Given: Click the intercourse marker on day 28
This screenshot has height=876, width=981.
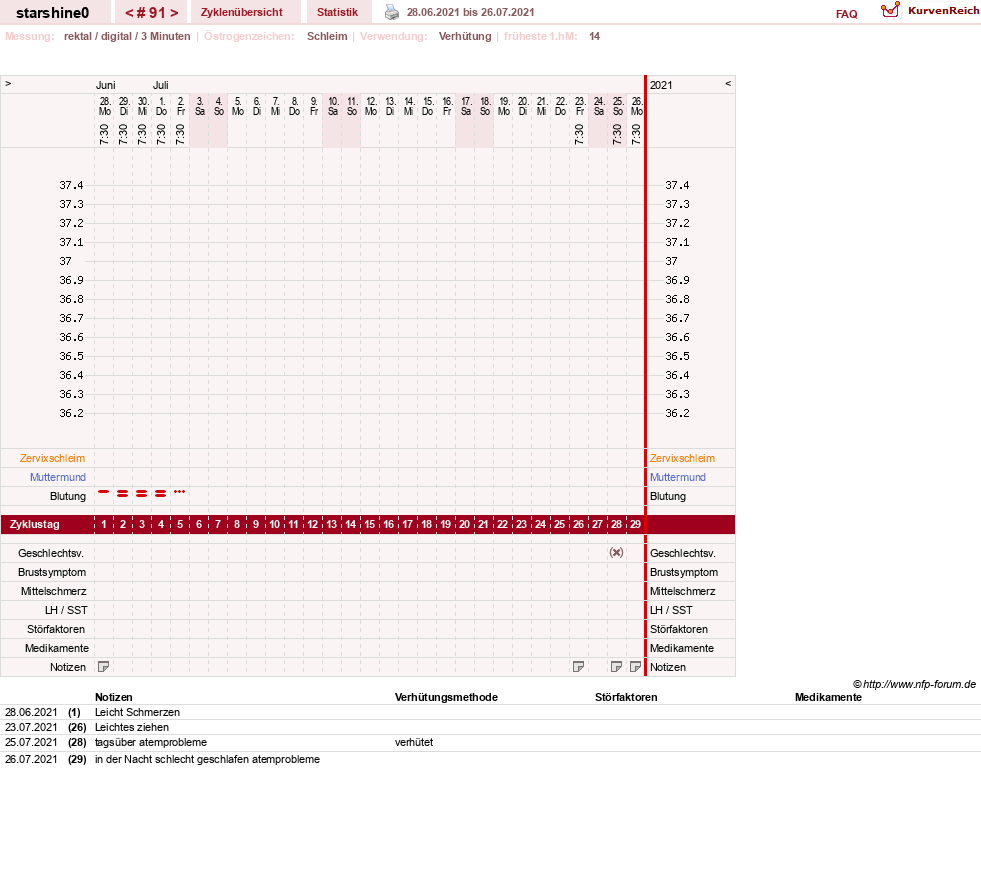Looking at the screenshot, I should (x=616, y=553).
